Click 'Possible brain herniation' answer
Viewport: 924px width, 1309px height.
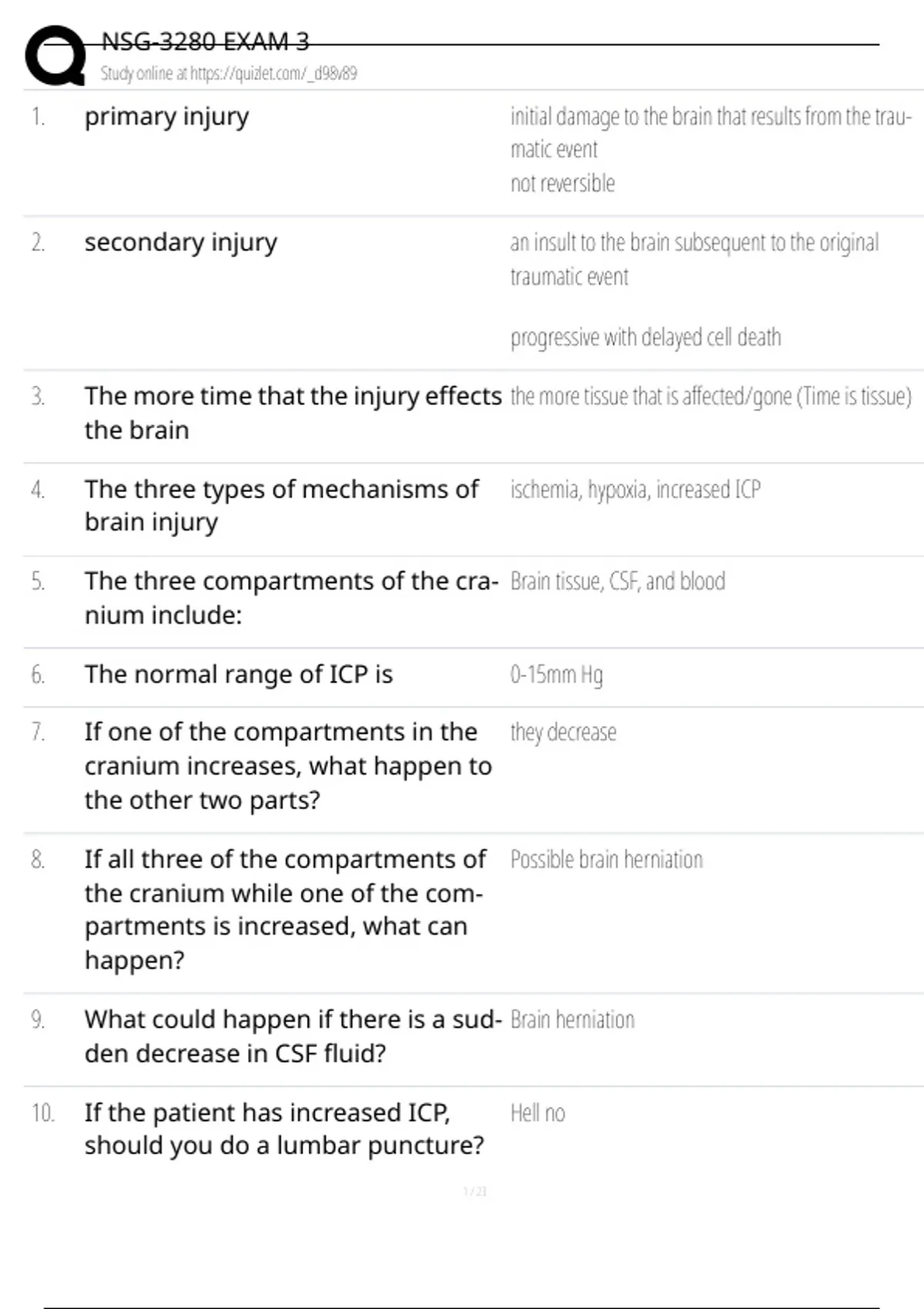coord(607,859)
